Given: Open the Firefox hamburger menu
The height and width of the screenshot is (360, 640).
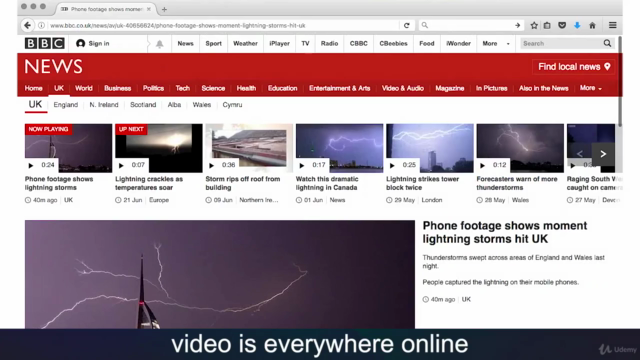Looking at the screenshot, I should coord(613,25).
